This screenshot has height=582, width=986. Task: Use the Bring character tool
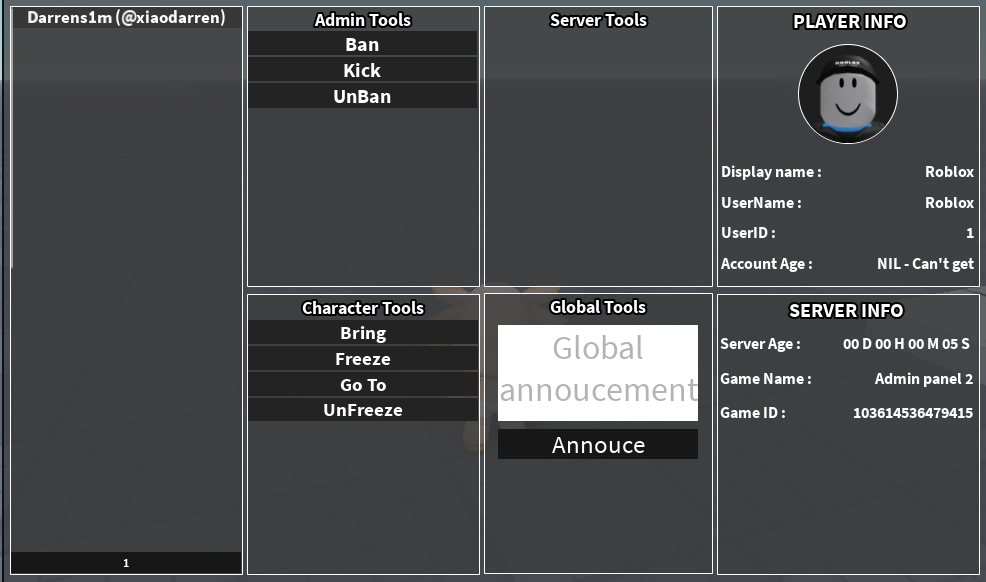(x=362, y=332)
